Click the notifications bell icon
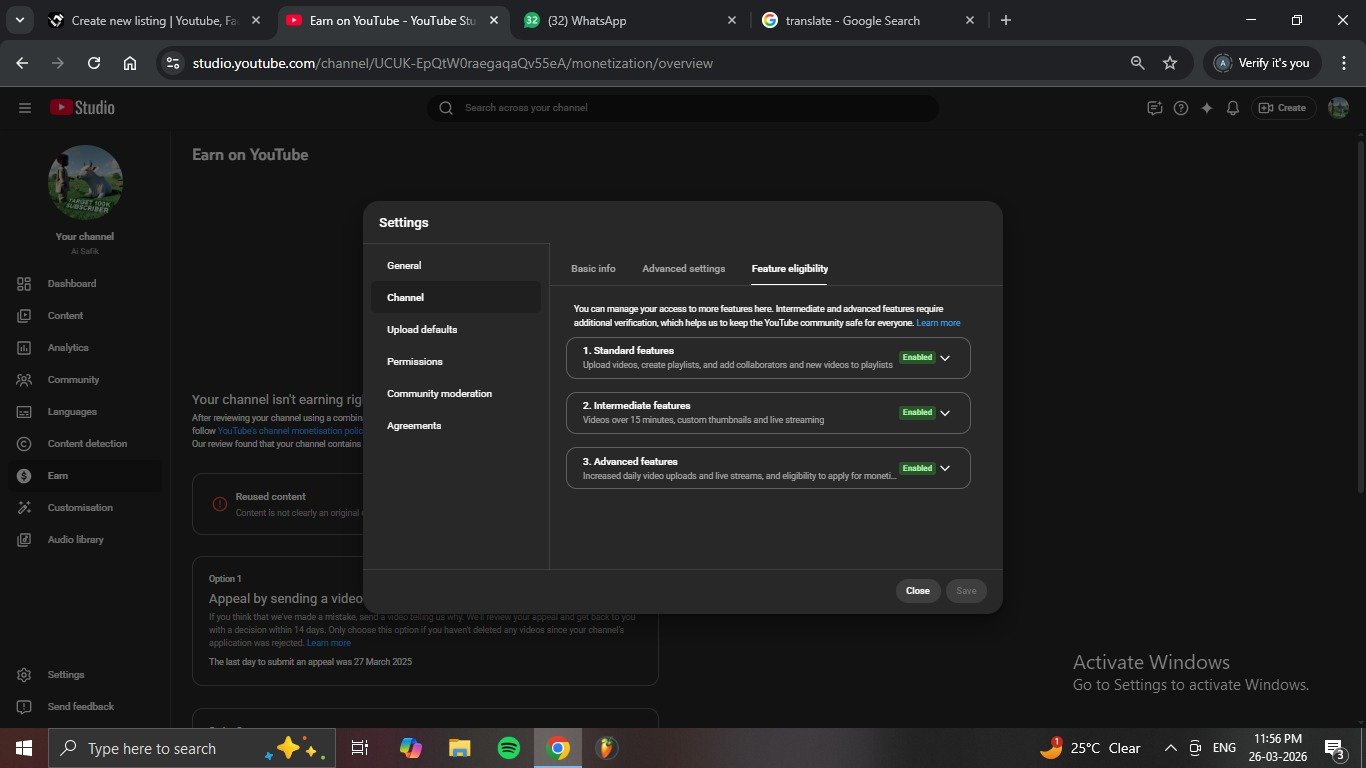The height and width of the screenshot is (768, 1366). pos(1233,108)
